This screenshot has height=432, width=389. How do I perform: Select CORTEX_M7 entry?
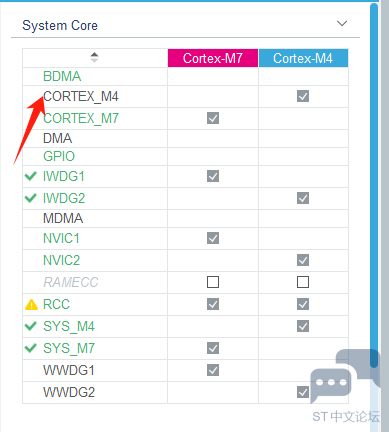[81, 118]
